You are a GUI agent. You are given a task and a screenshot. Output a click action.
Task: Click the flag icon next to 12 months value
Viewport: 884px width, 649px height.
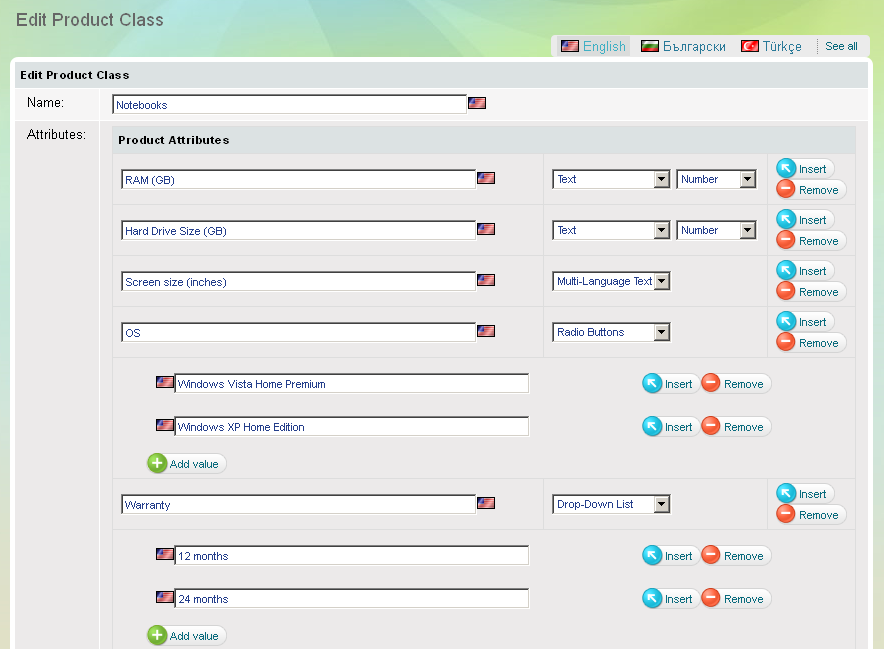coord(165,554)
